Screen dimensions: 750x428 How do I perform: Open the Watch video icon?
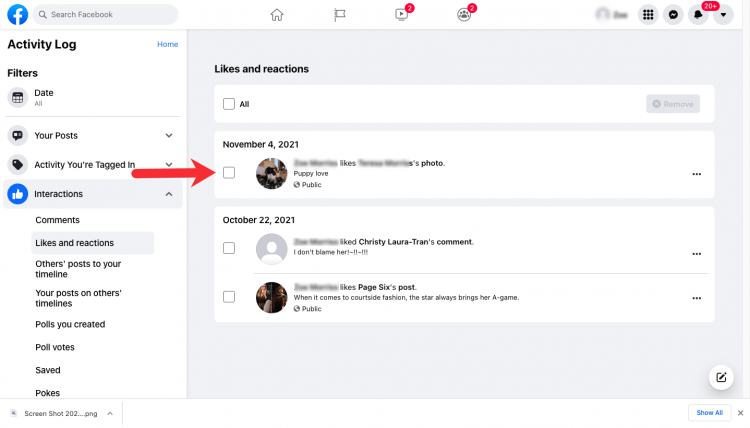click(x=402, y=15)
